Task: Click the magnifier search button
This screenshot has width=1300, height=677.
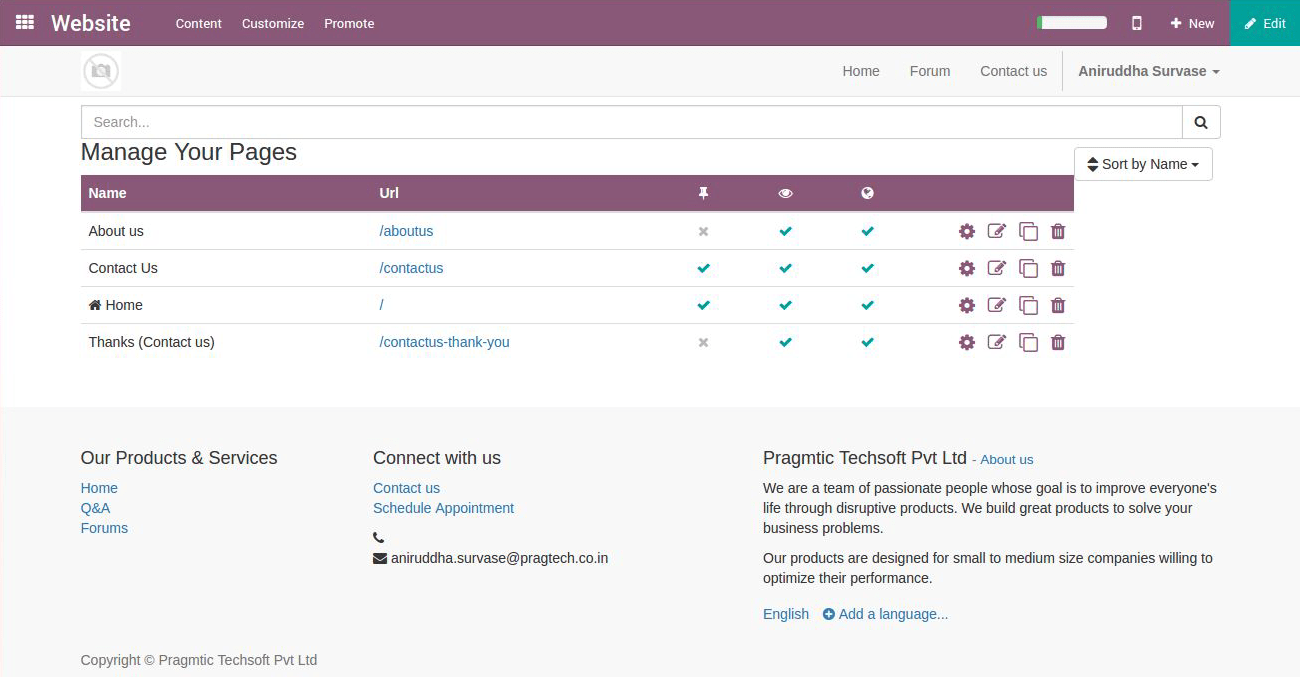Action: tap(1201, 122)
